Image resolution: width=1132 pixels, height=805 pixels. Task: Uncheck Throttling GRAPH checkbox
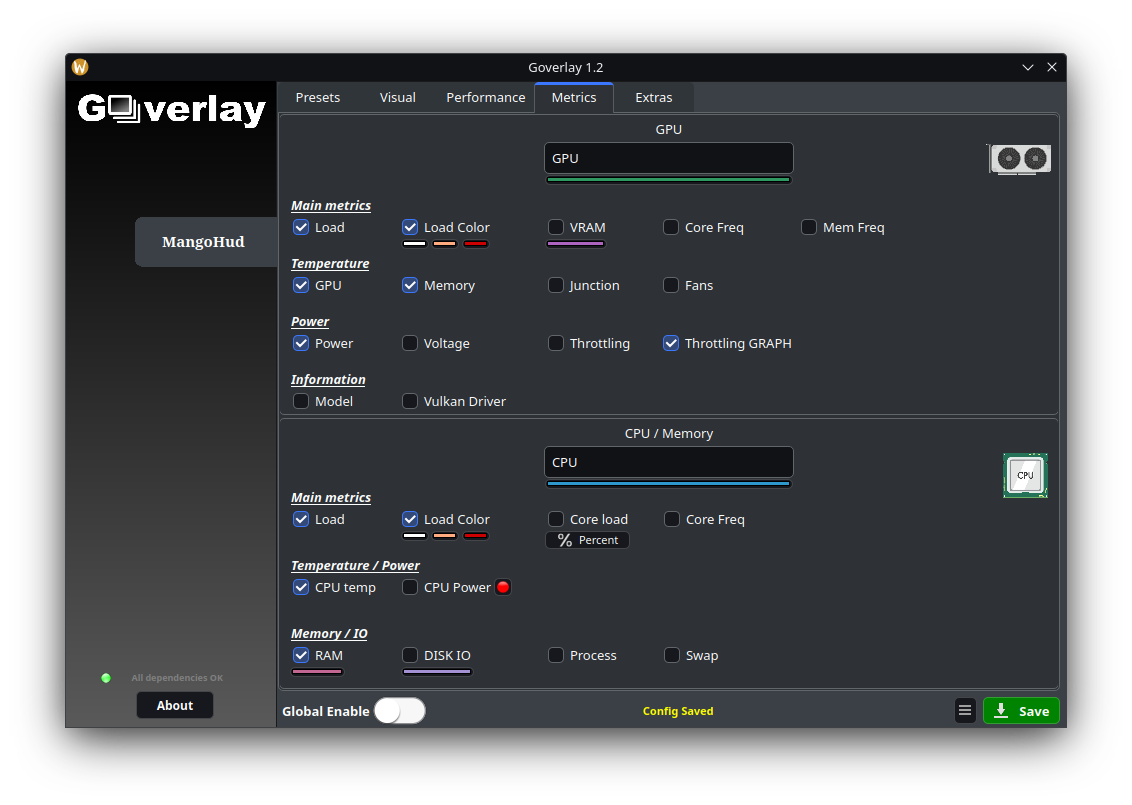tap(671, 343)
